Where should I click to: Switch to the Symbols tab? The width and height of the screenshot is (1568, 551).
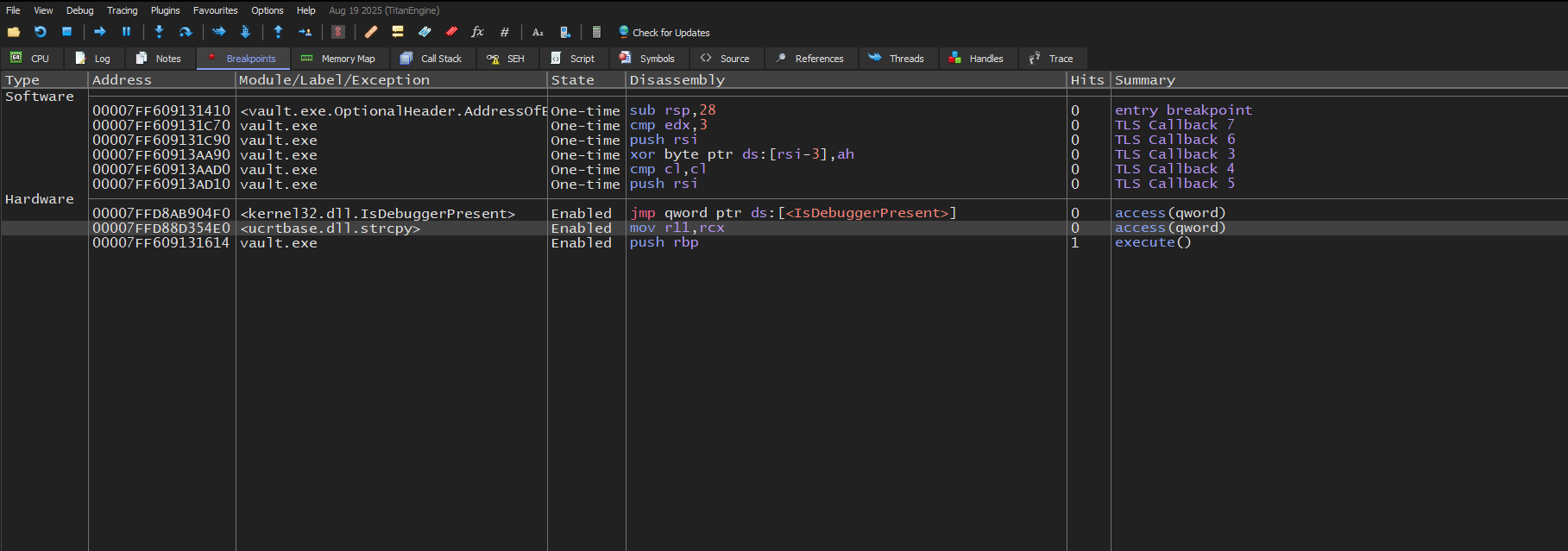tap(648, 59)
